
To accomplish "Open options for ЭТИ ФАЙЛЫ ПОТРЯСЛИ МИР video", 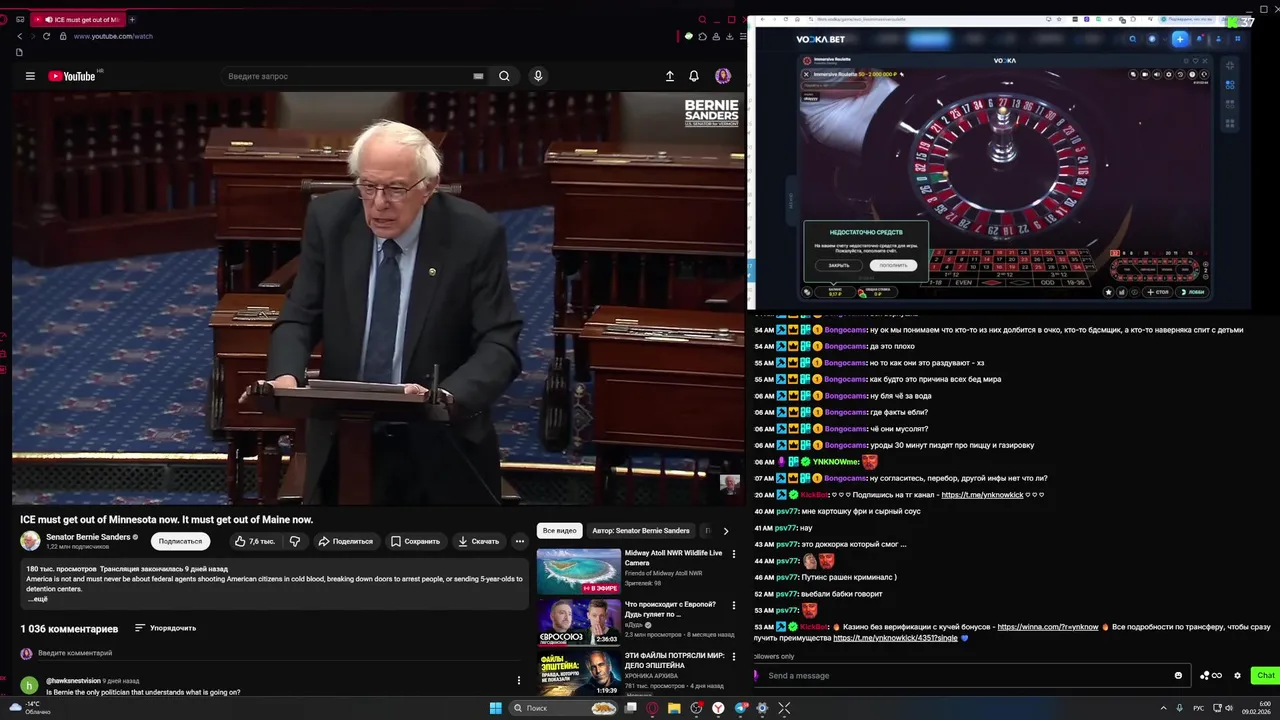I will coord(734,657).
